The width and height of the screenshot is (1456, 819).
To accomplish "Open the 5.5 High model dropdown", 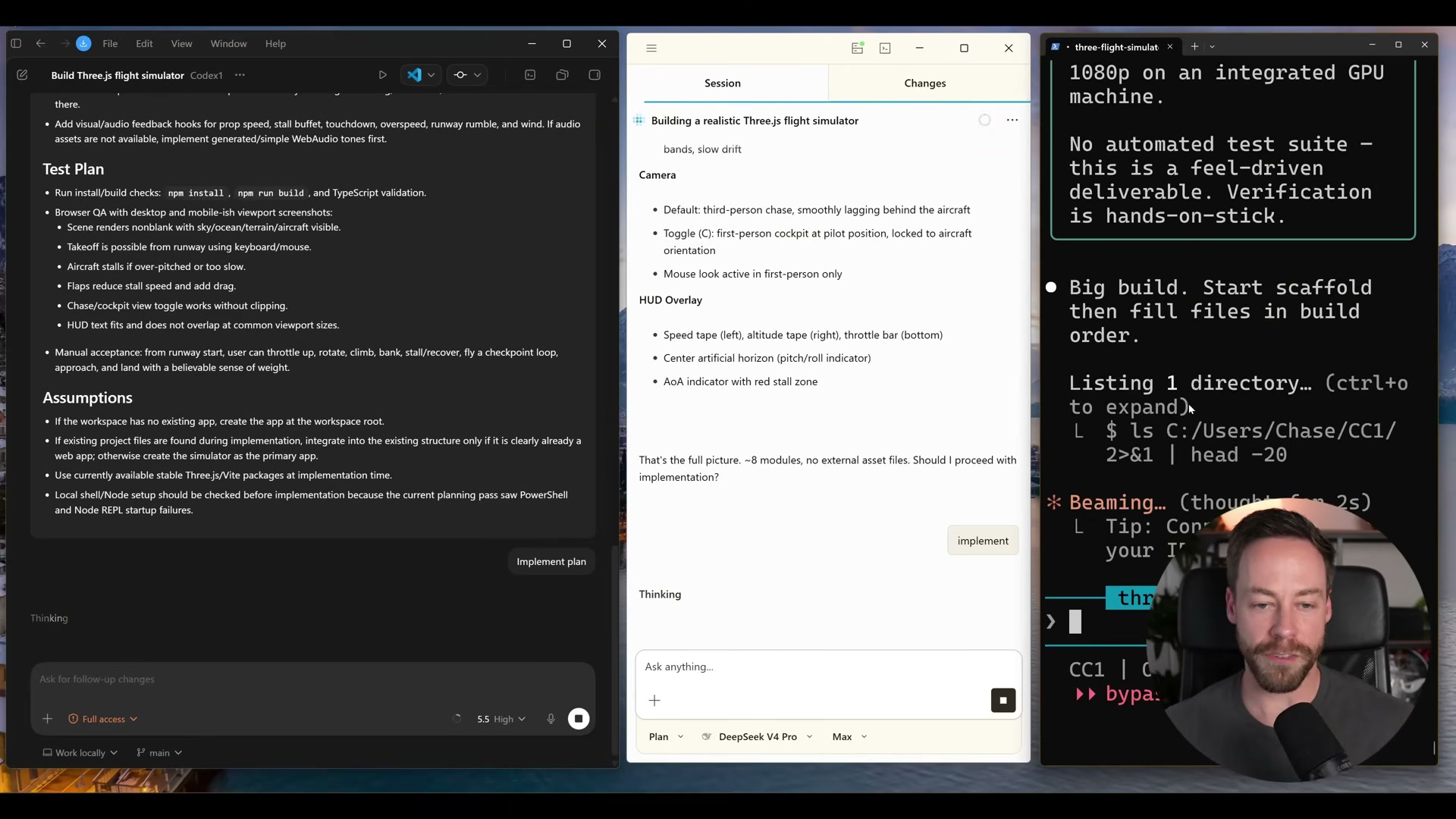I will click(x=500, y=719).
